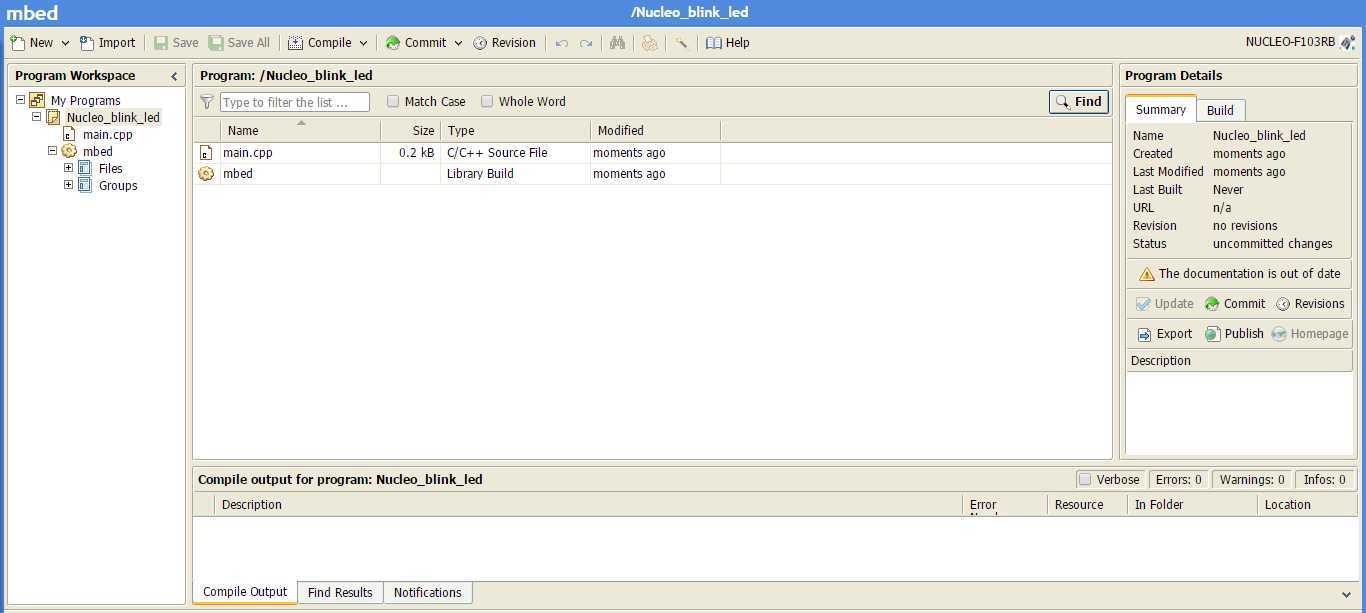
Task: Click the In Folder column header
Action: (1192, 505)
